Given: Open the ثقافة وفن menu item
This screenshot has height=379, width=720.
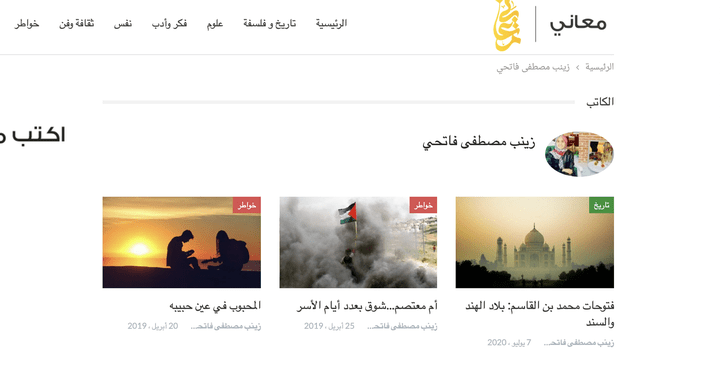Looking at the screenshot, I should [76, 23].
